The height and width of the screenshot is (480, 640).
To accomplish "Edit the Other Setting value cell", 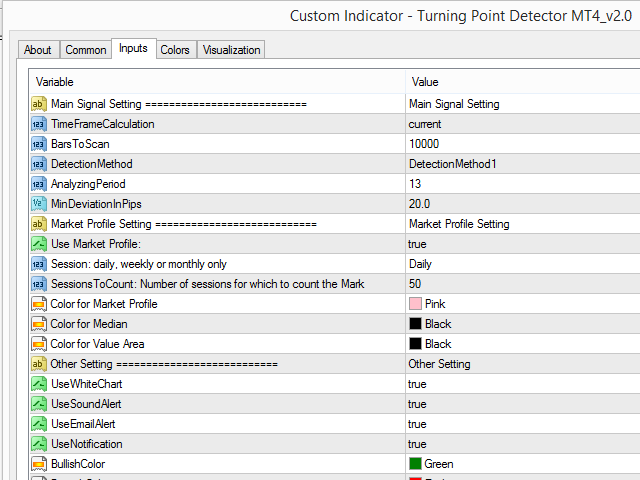I will (523, 364).
